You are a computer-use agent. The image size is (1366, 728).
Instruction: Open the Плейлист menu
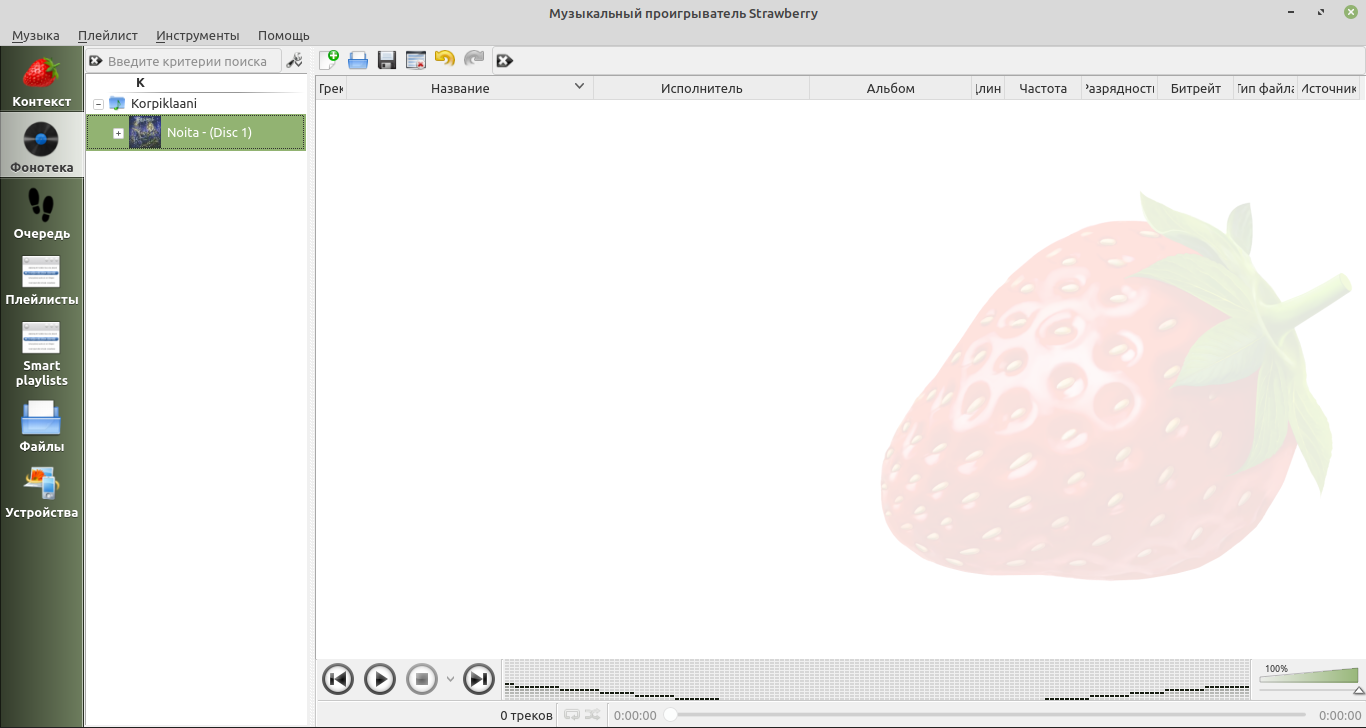click(108, 35)
